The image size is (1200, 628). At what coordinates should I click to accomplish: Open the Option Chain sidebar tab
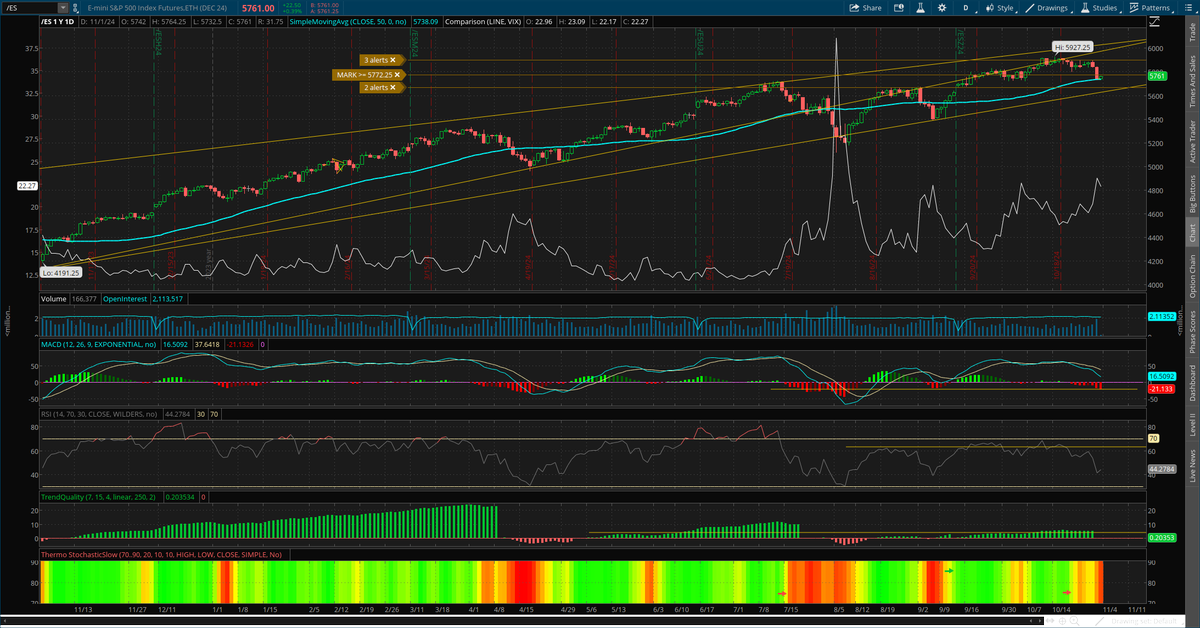point(1192,274)
